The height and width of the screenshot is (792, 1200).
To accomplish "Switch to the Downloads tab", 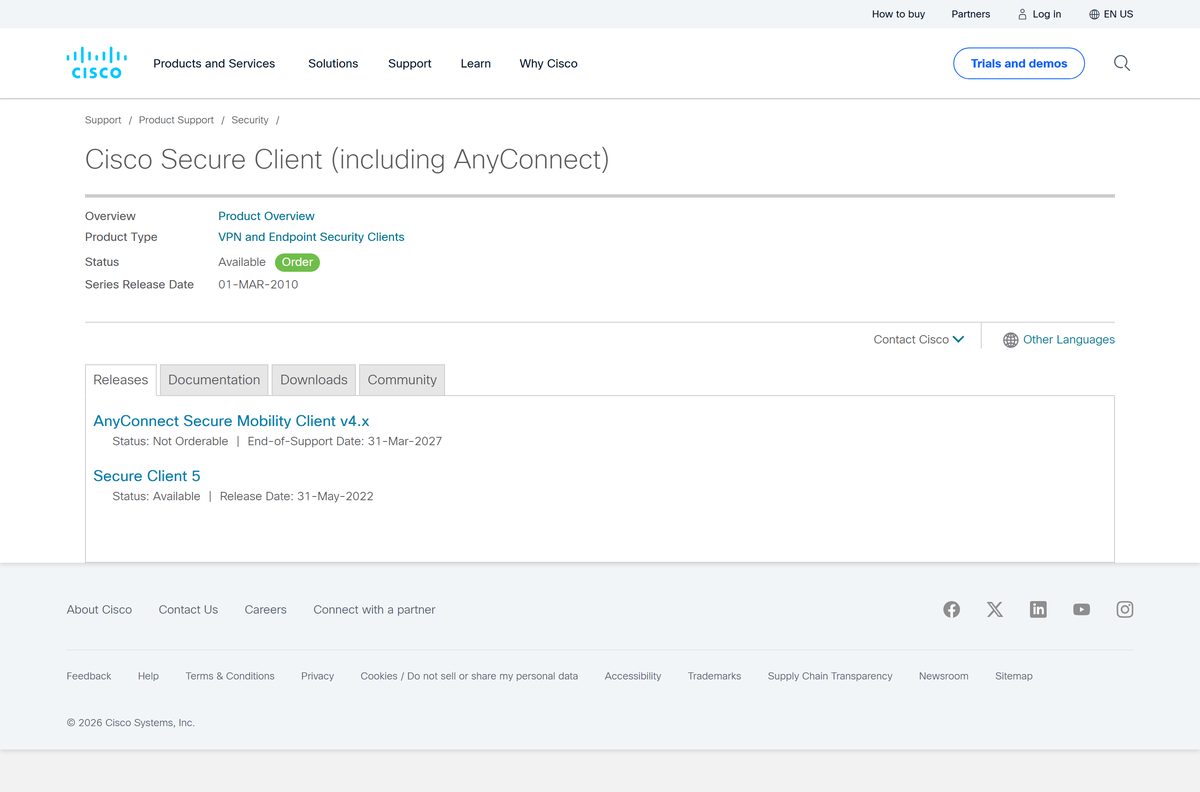I will (314, 380).
